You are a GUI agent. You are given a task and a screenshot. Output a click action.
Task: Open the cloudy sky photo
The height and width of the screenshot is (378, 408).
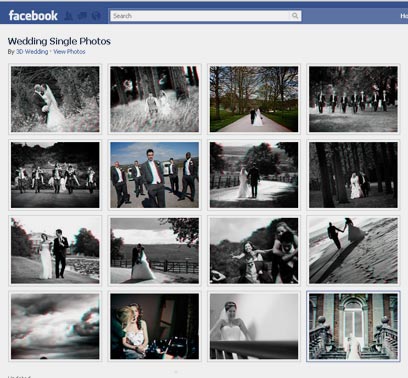pyautogui.click(x=55, y=326)
